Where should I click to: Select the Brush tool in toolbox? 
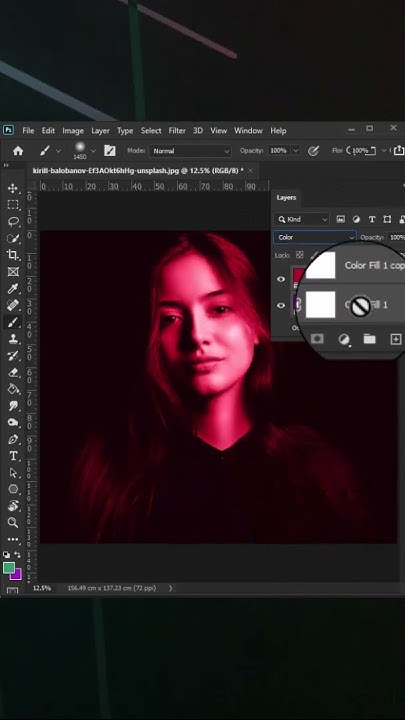(x=13, y=322)
